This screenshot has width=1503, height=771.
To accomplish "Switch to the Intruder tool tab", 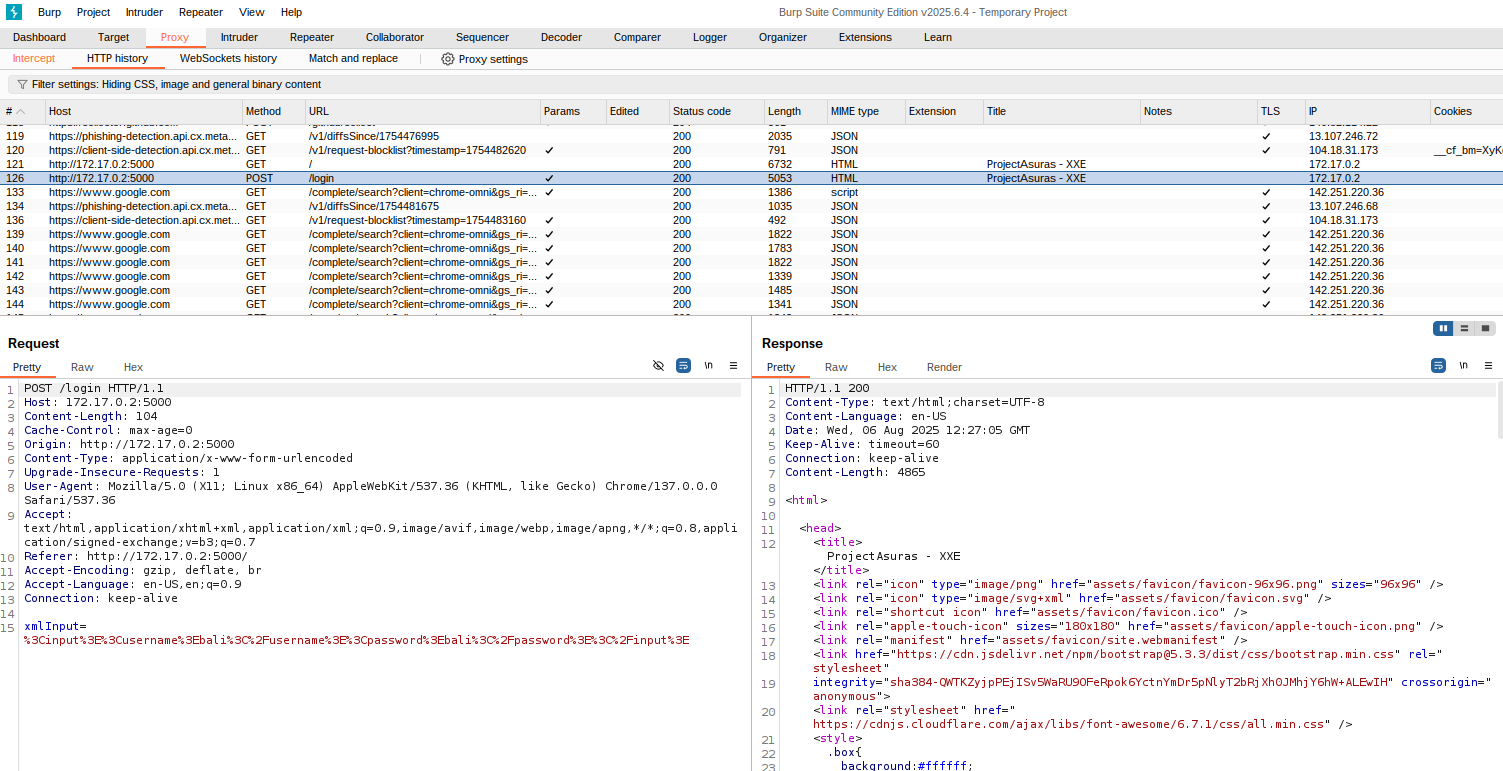I will click(x=239, y=37).
